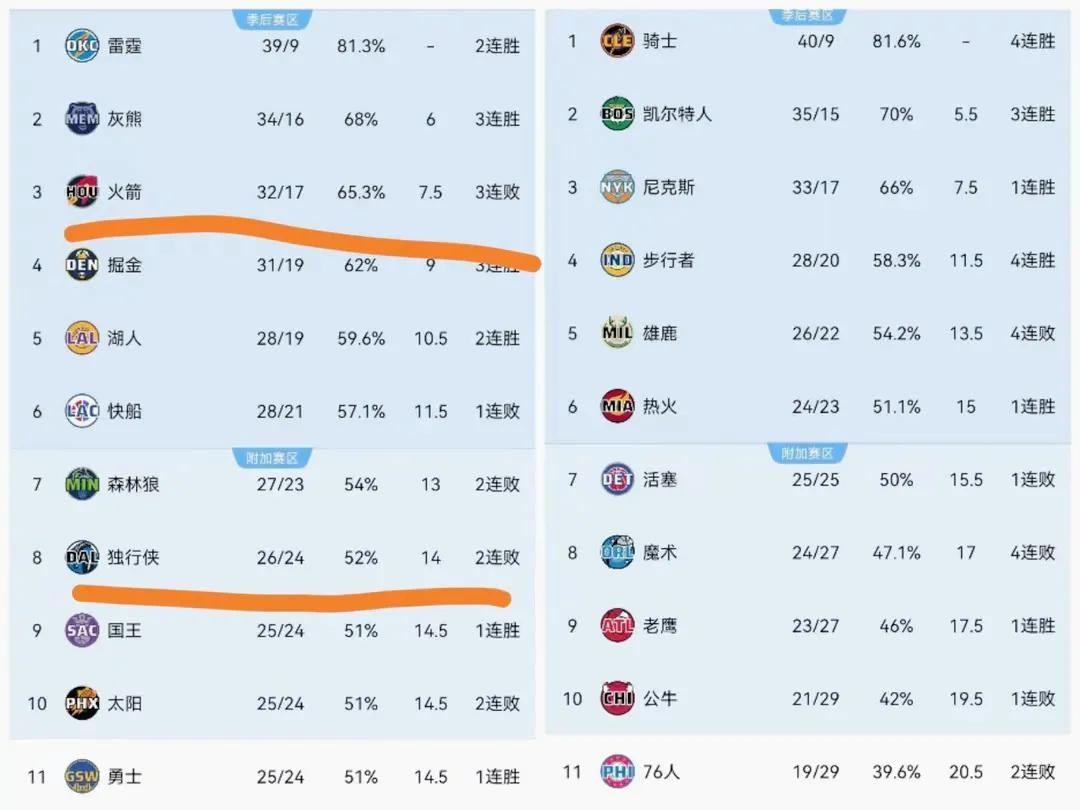This screenshot has height=810, width=1080.
Task: Select the 雄鹿 team name
Action: (660, 333)
